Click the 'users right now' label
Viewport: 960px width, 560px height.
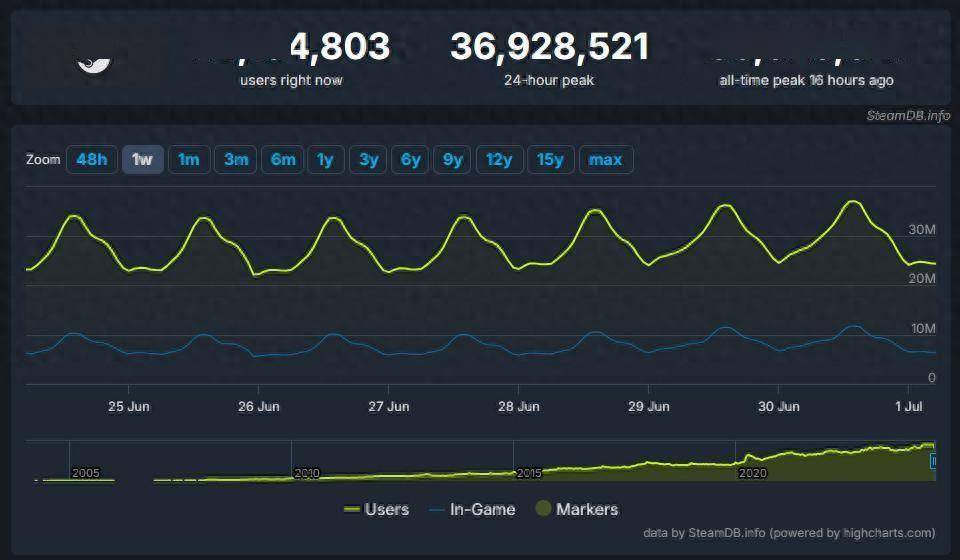click(291, 80)
